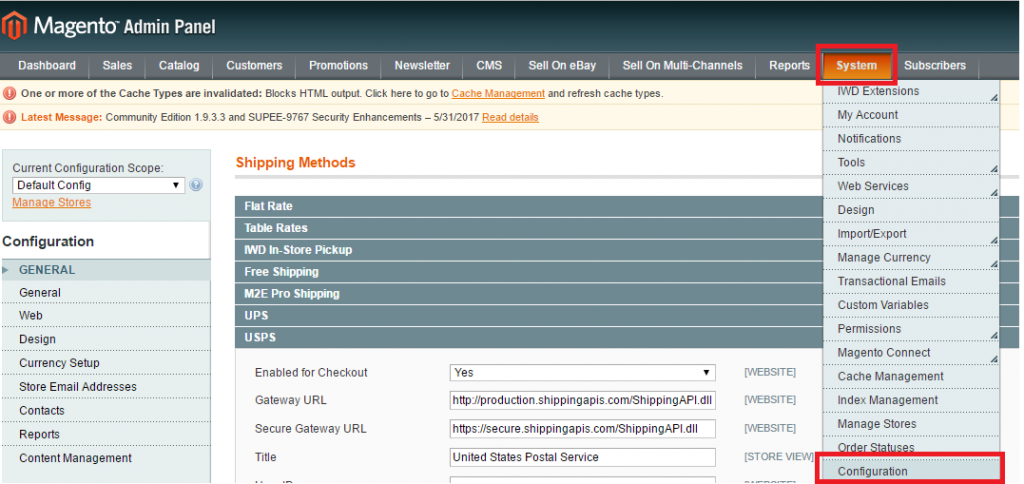
Task: Click the Manage Stores link
Action: (x=51, y=202)
